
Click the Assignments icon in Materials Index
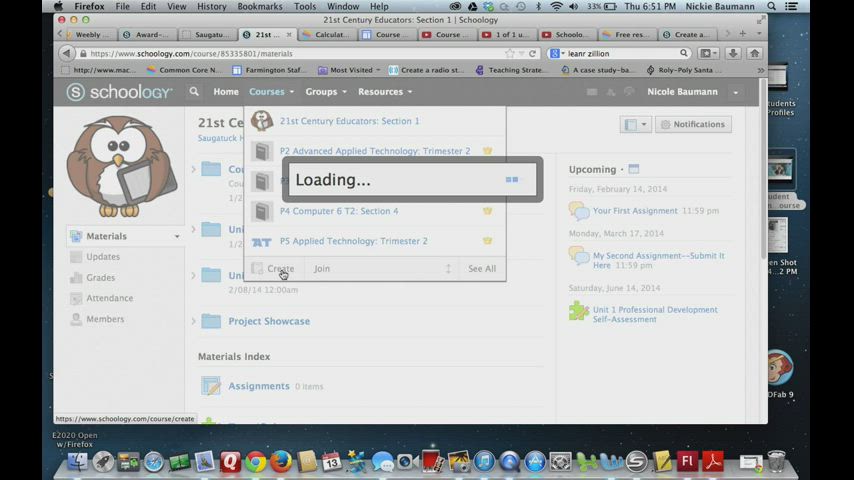coord(211,386)
